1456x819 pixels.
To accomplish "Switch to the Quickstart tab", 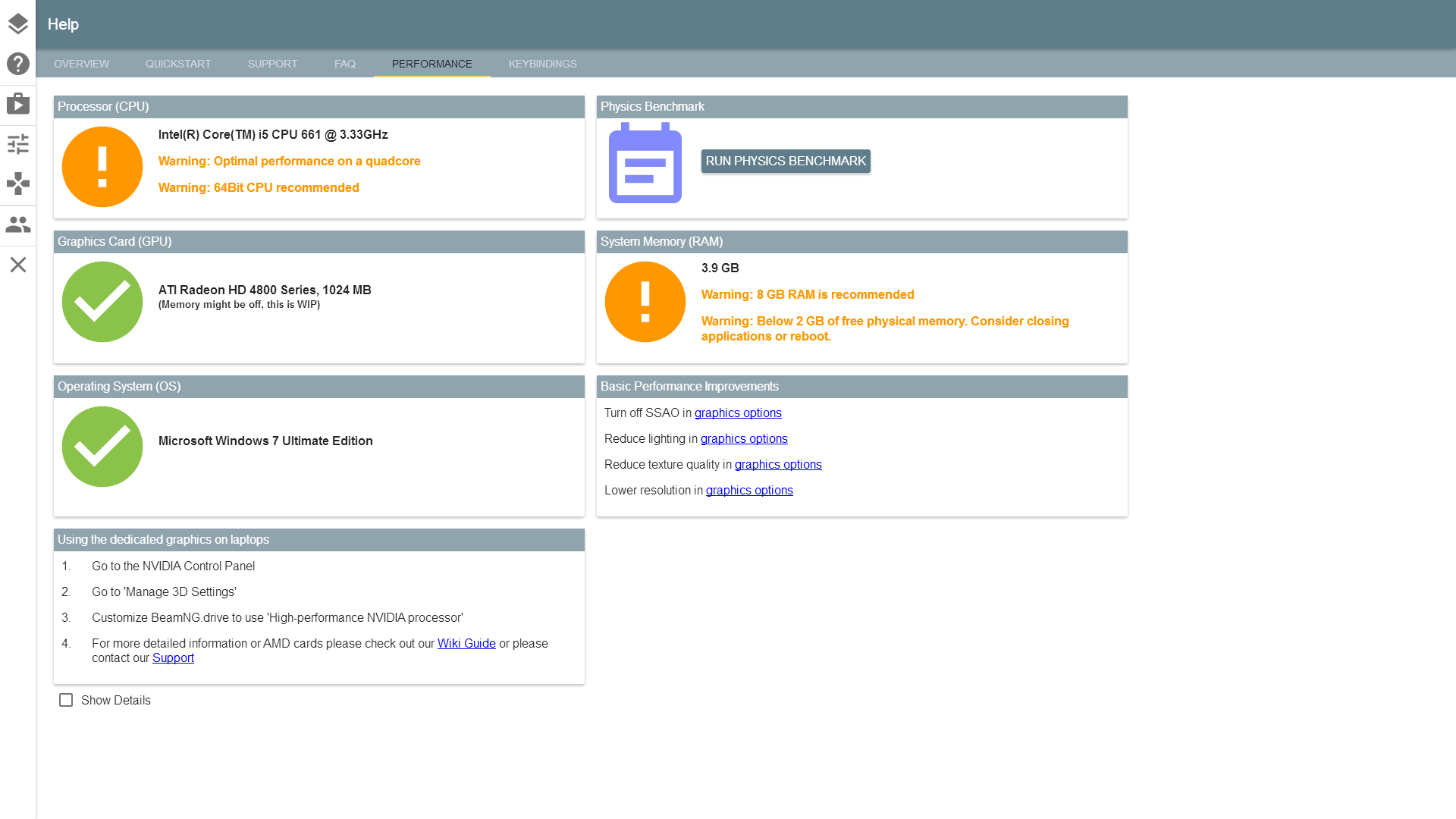I will 178,64.
